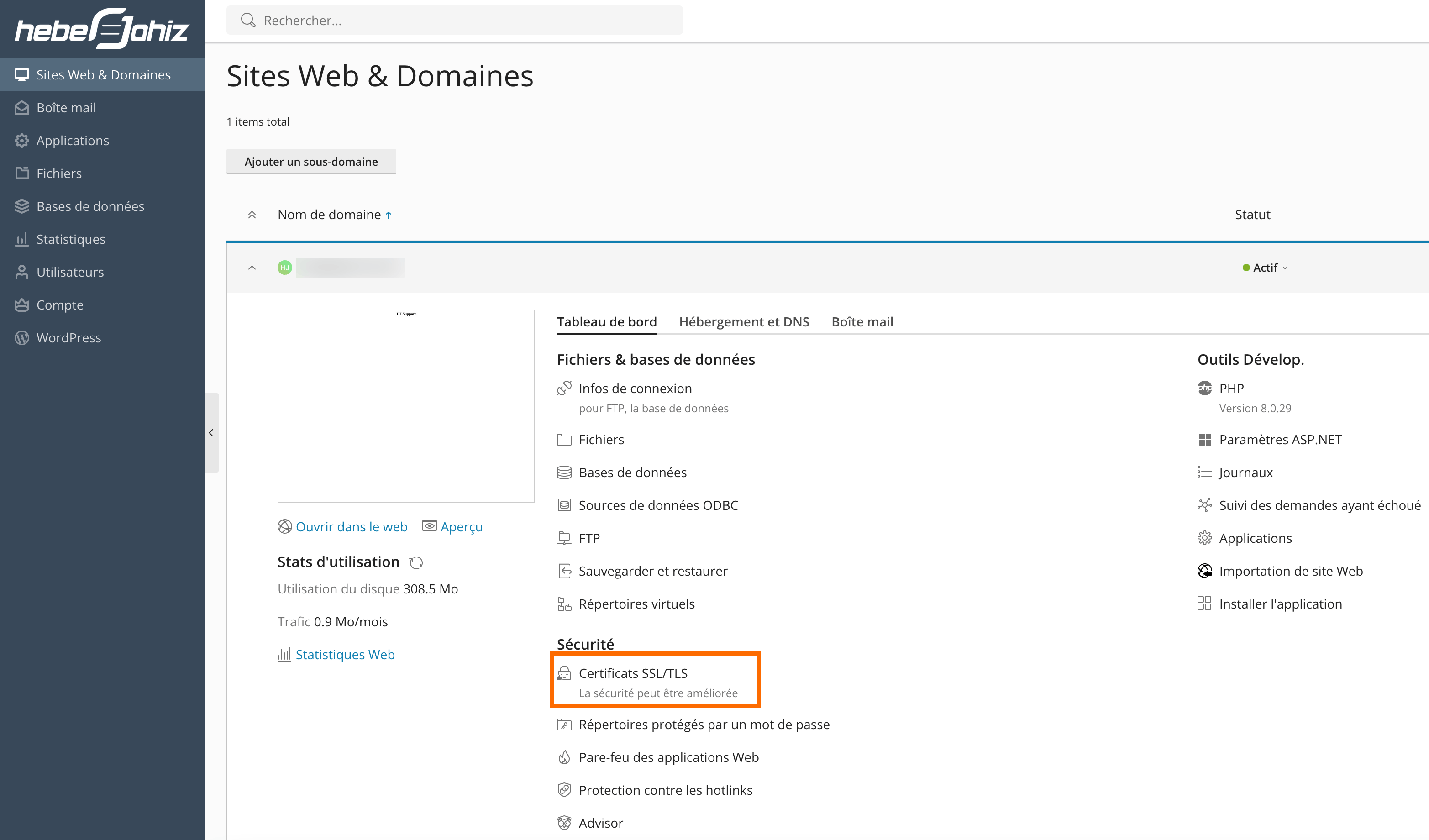1429x840 pixels.
Task: Open Infos de connexion
Action: 635,388
